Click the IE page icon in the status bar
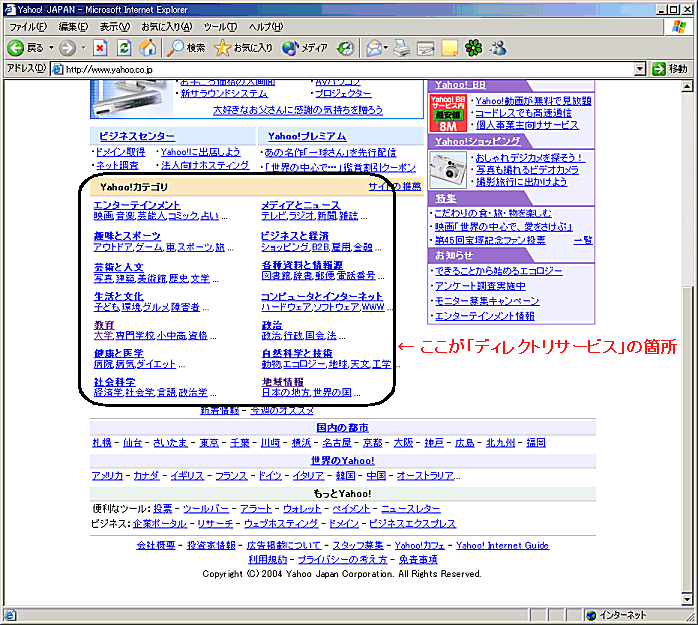The width and height of the screenshot is (698, 625). coord(10,616)
